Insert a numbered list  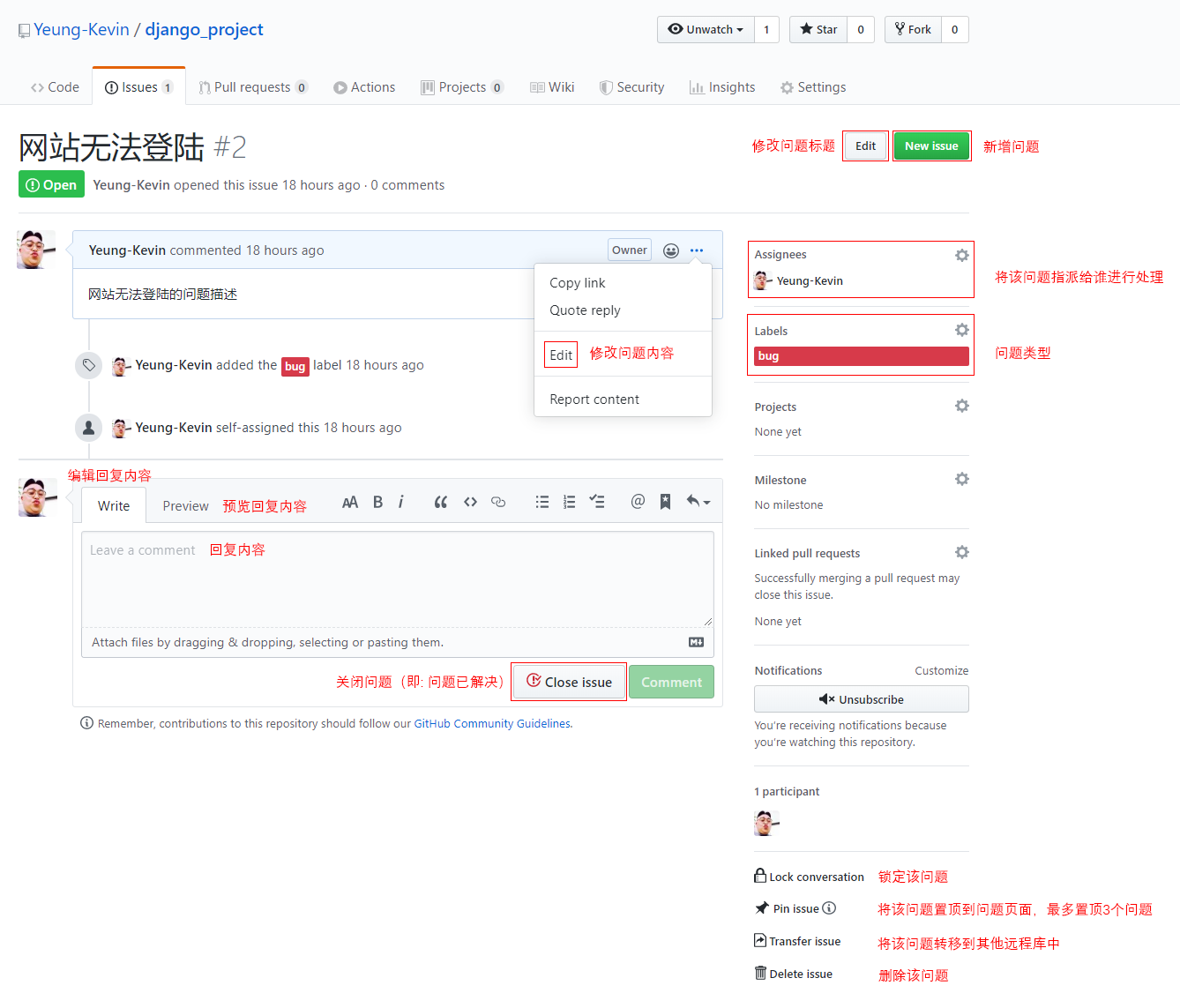tap(570, 502)
